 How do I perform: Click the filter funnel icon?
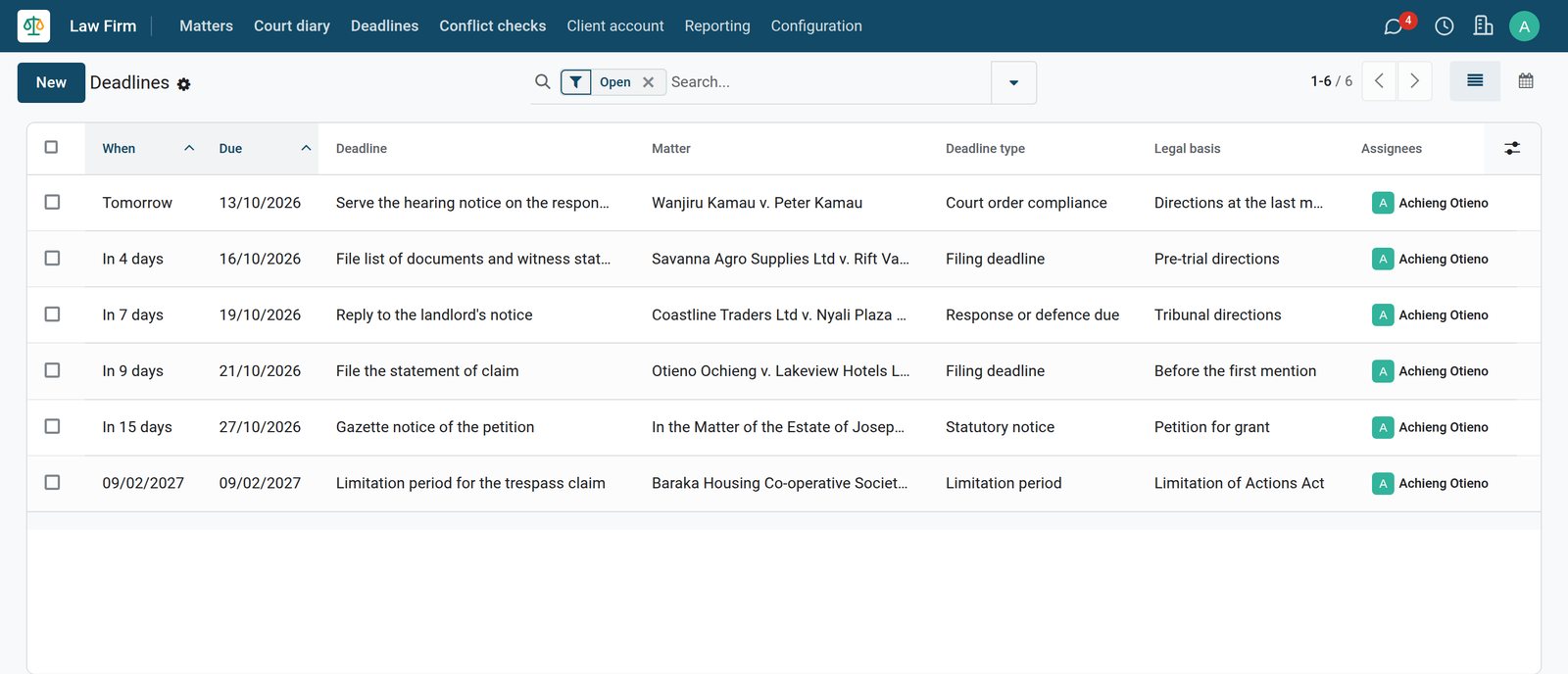point(576,82)
